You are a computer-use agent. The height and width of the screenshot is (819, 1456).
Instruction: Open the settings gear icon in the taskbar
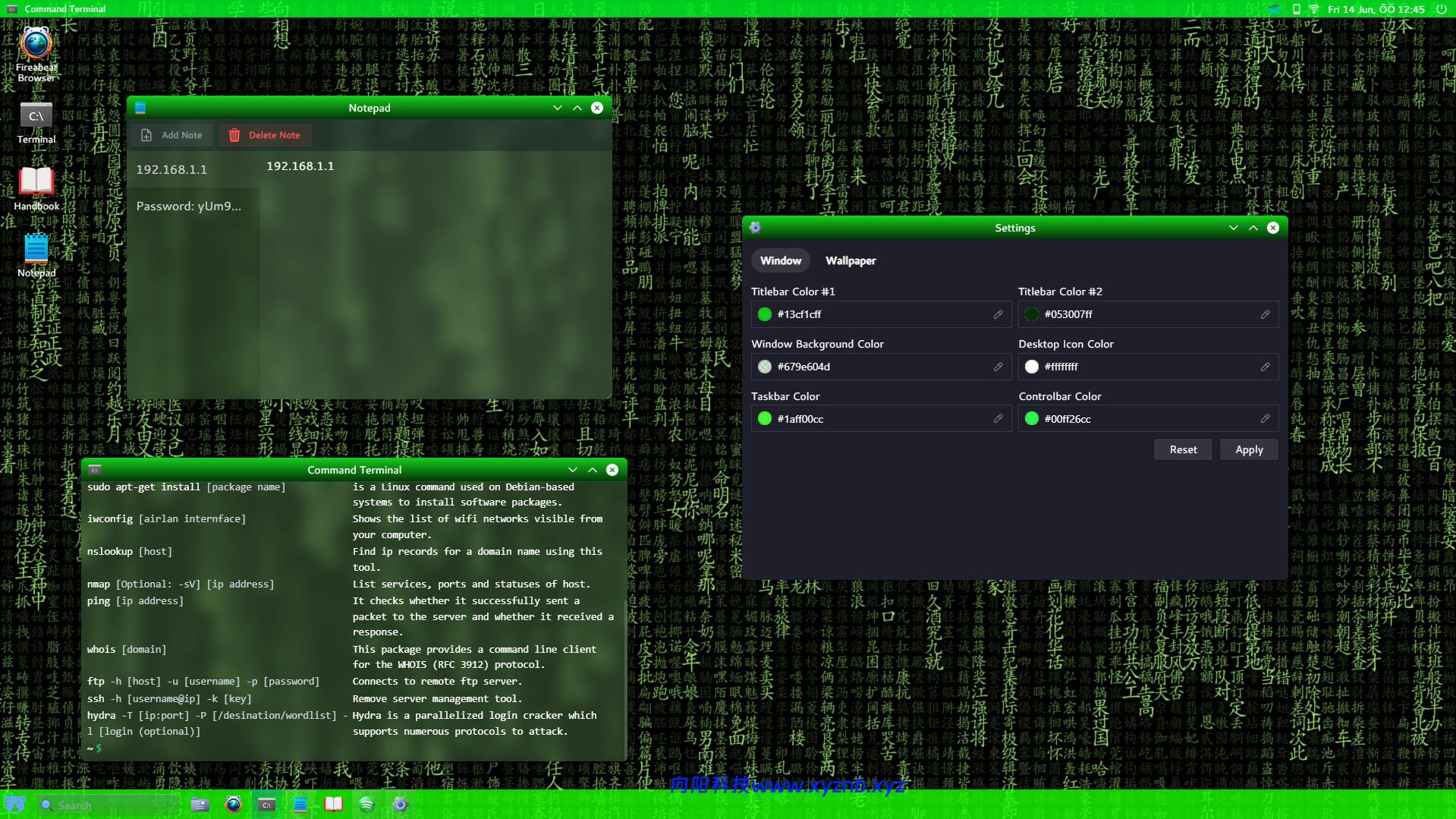[401, 804]
